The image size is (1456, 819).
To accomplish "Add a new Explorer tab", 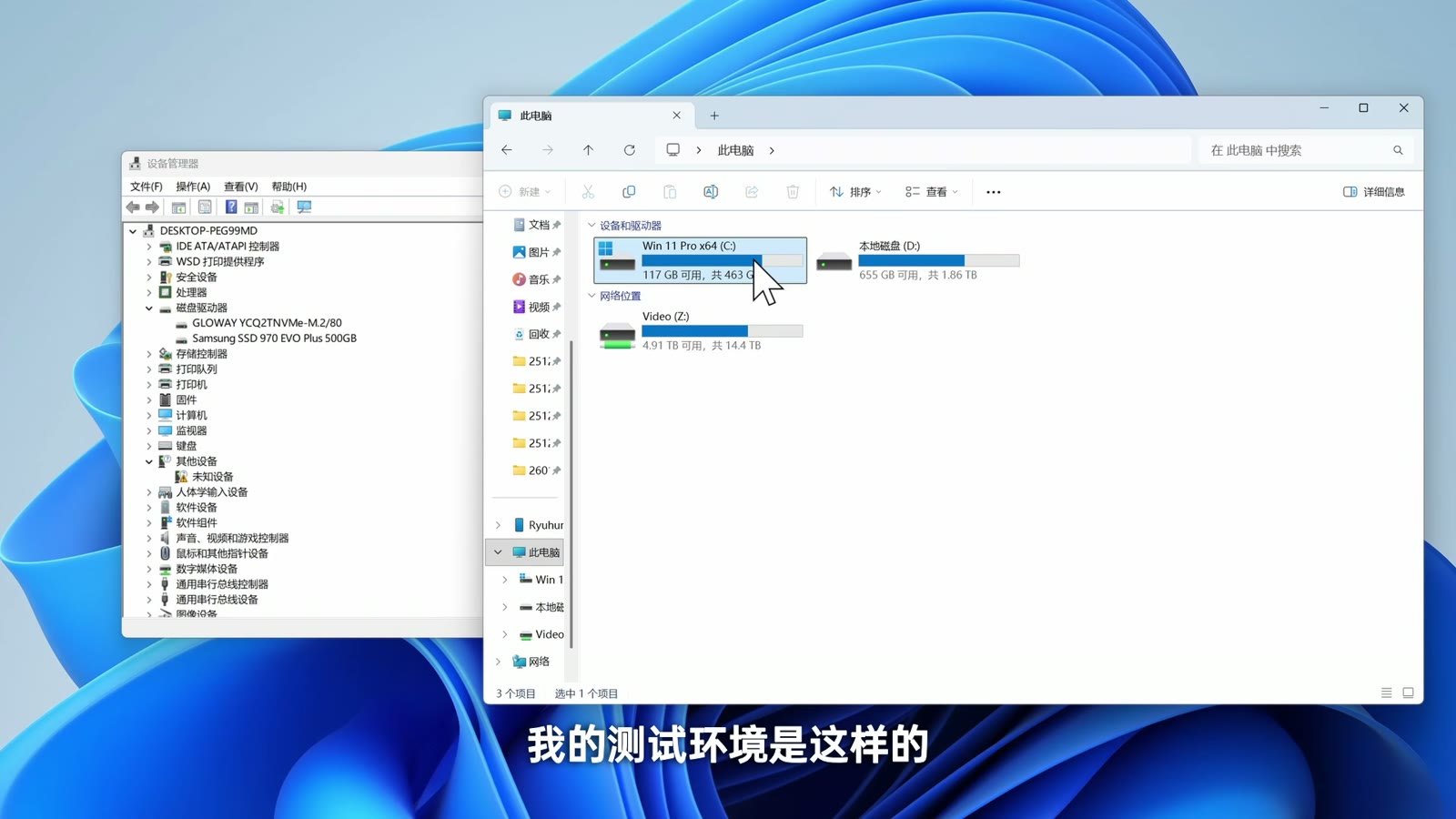I will point(714,116).
